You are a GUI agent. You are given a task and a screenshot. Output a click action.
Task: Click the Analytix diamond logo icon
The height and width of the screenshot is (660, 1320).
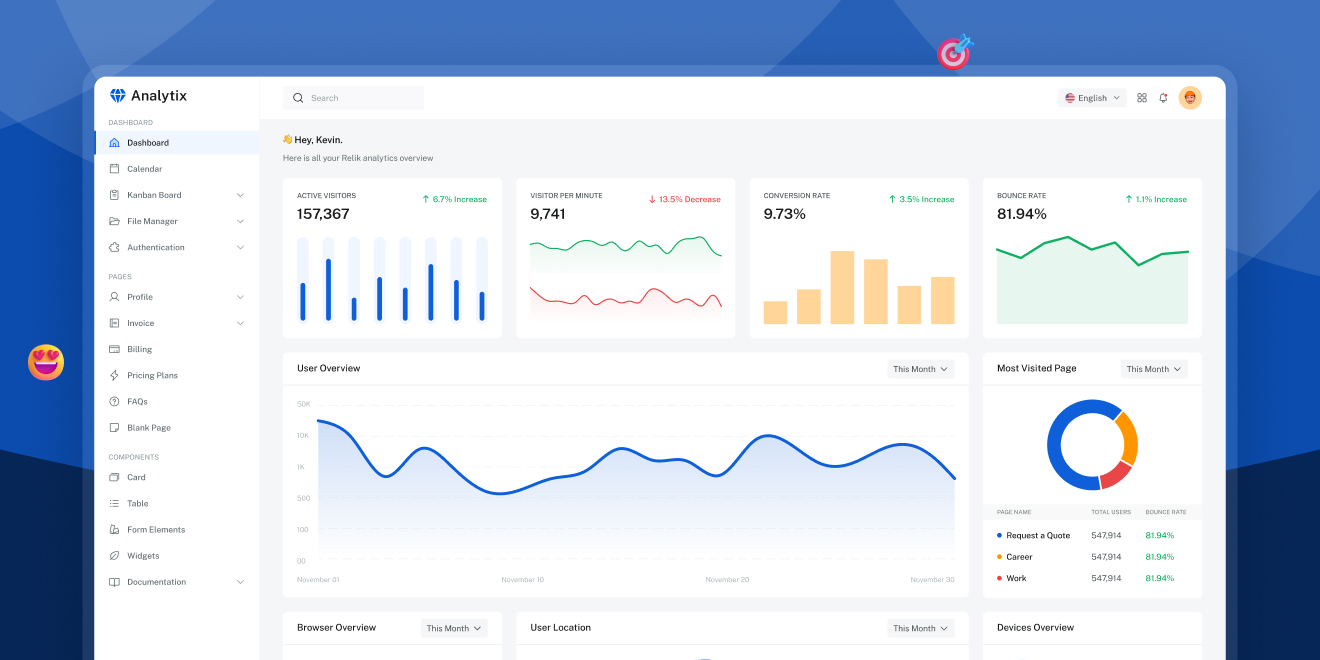coord(117,96)
